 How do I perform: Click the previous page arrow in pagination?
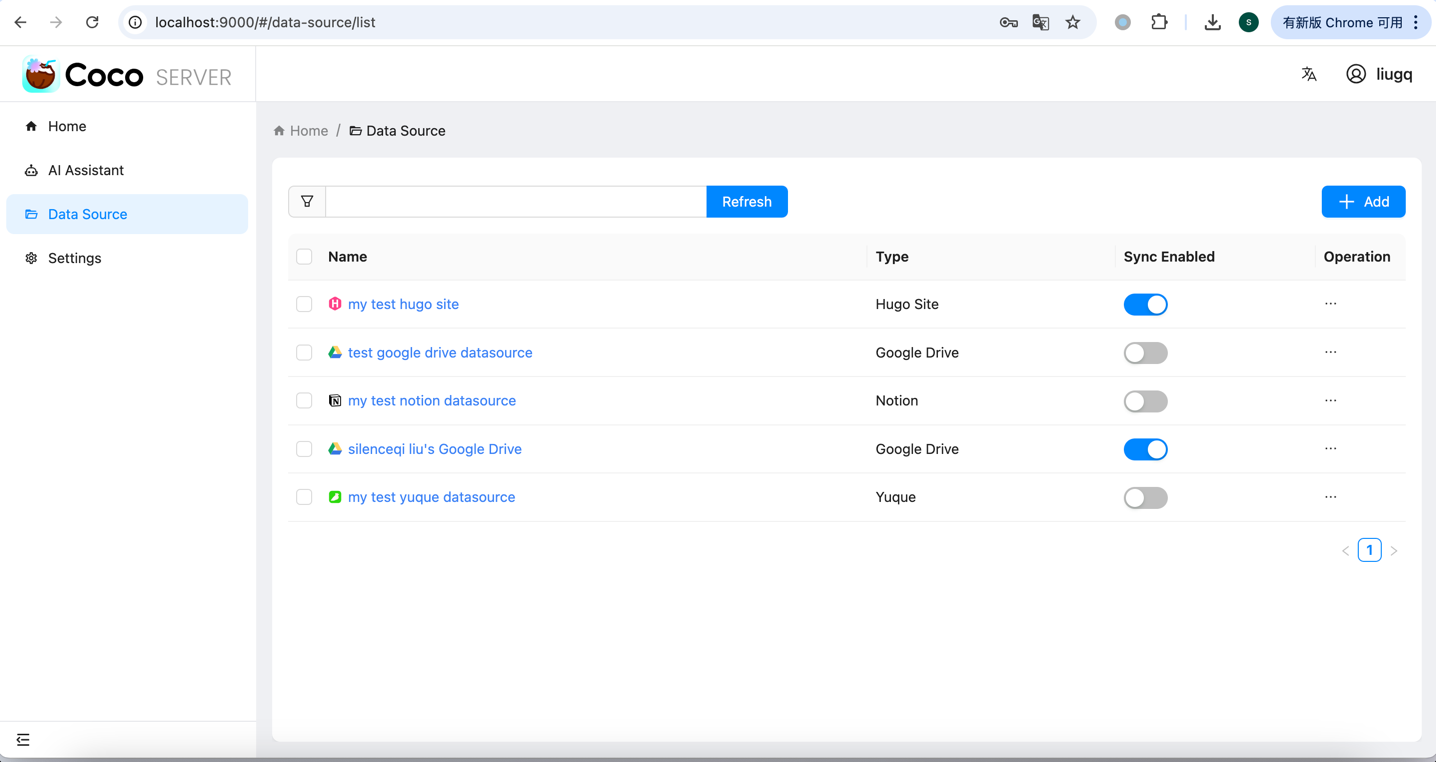click(1345, 551)
